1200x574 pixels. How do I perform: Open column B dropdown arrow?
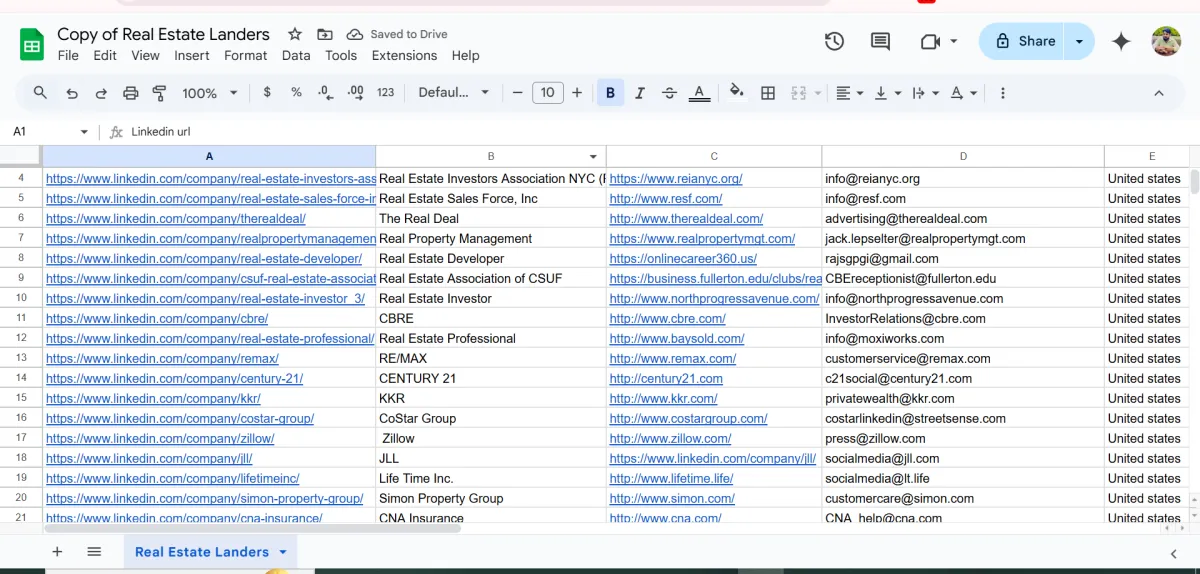[594, 157]
